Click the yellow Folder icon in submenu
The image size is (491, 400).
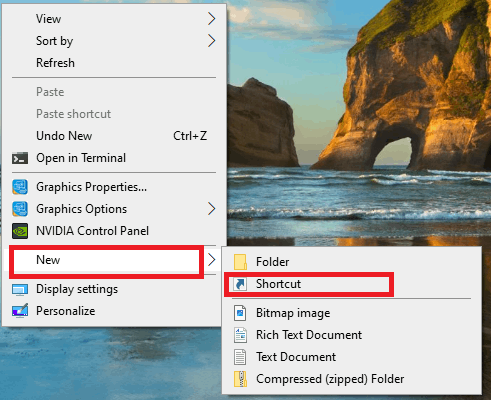tap(240, 262)
